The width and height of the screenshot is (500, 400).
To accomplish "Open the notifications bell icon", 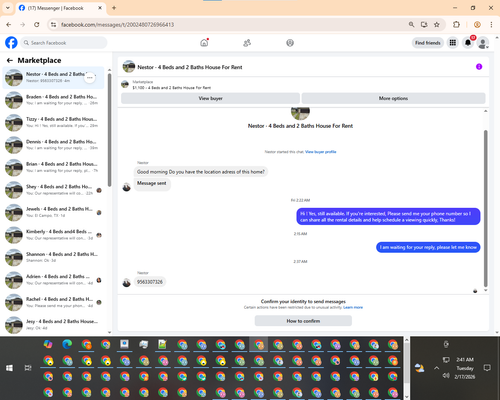I will tap(468, 43).
